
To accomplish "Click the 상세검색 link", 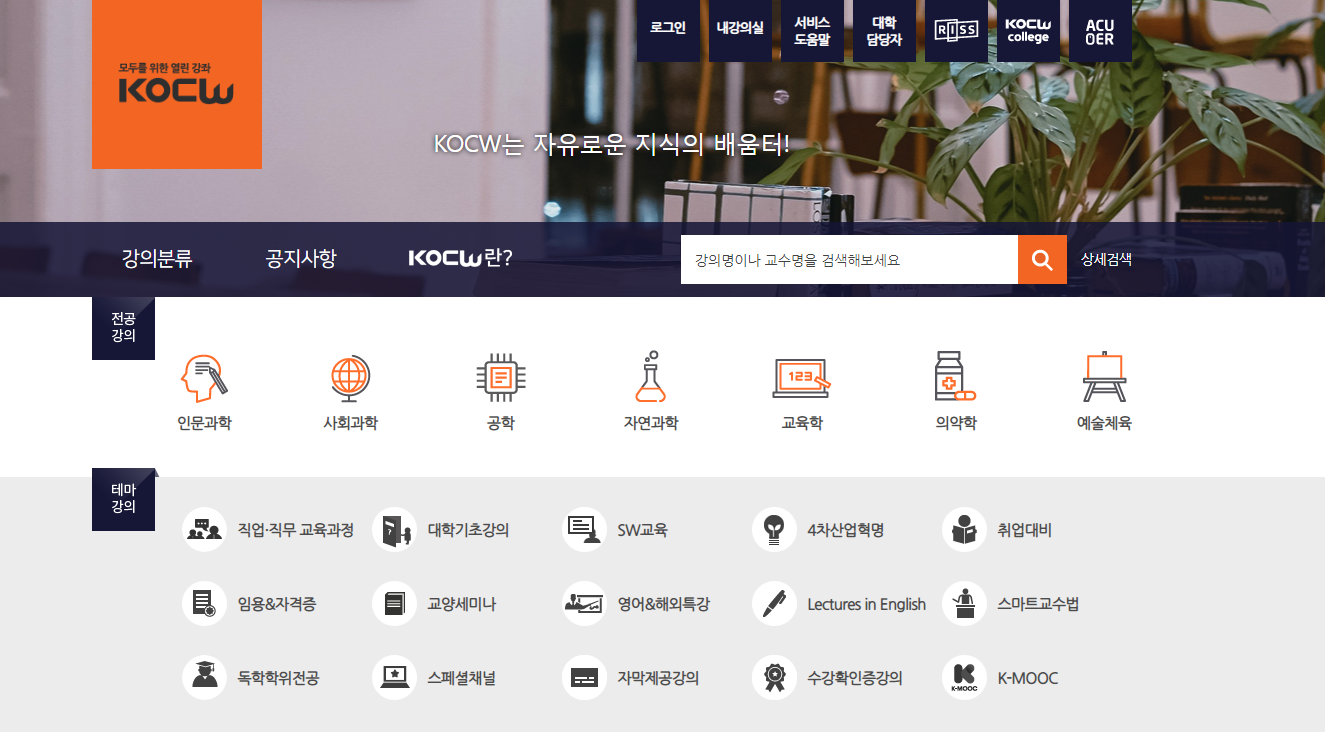I will click(1106, 259).
